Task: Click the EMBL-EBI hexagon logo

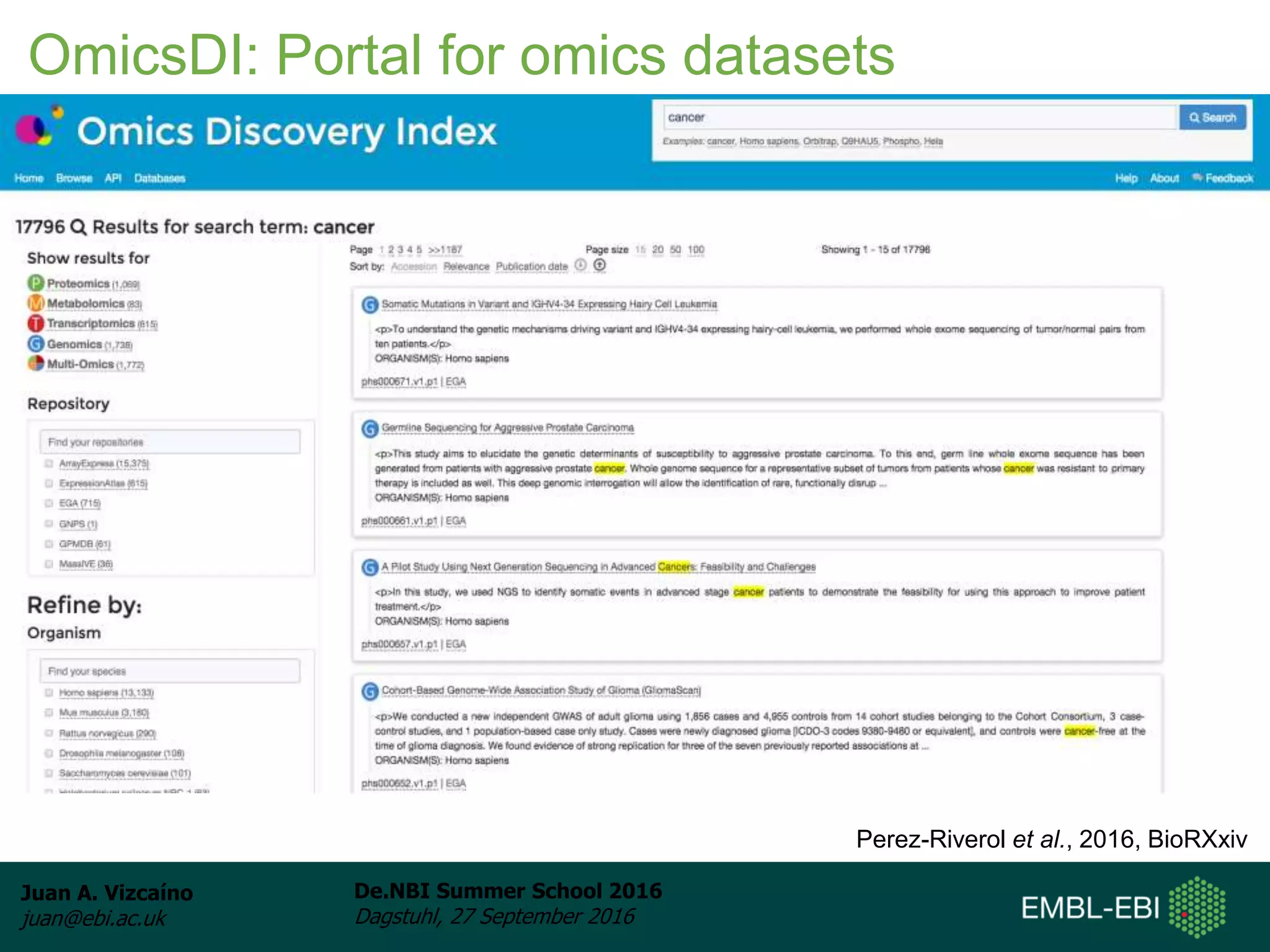Action: 1197,907
